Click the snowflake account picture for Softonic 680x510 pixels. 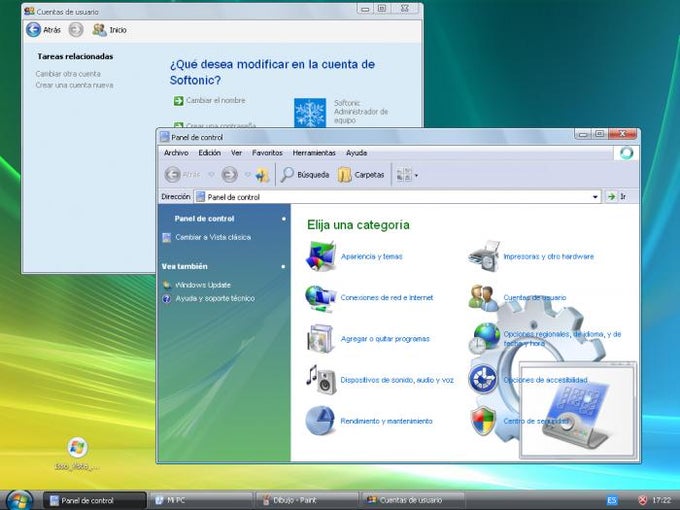click(310, 113)
